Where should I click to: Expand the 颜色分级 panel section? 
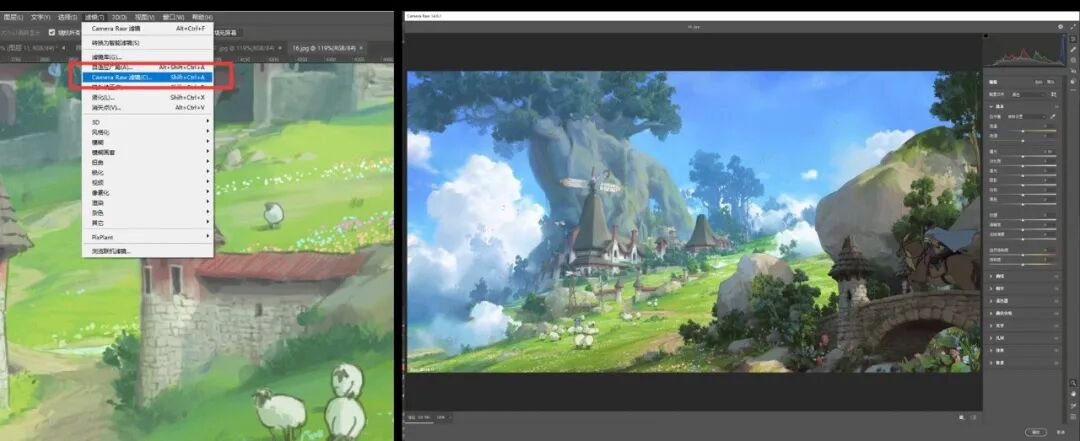[991, 313]
